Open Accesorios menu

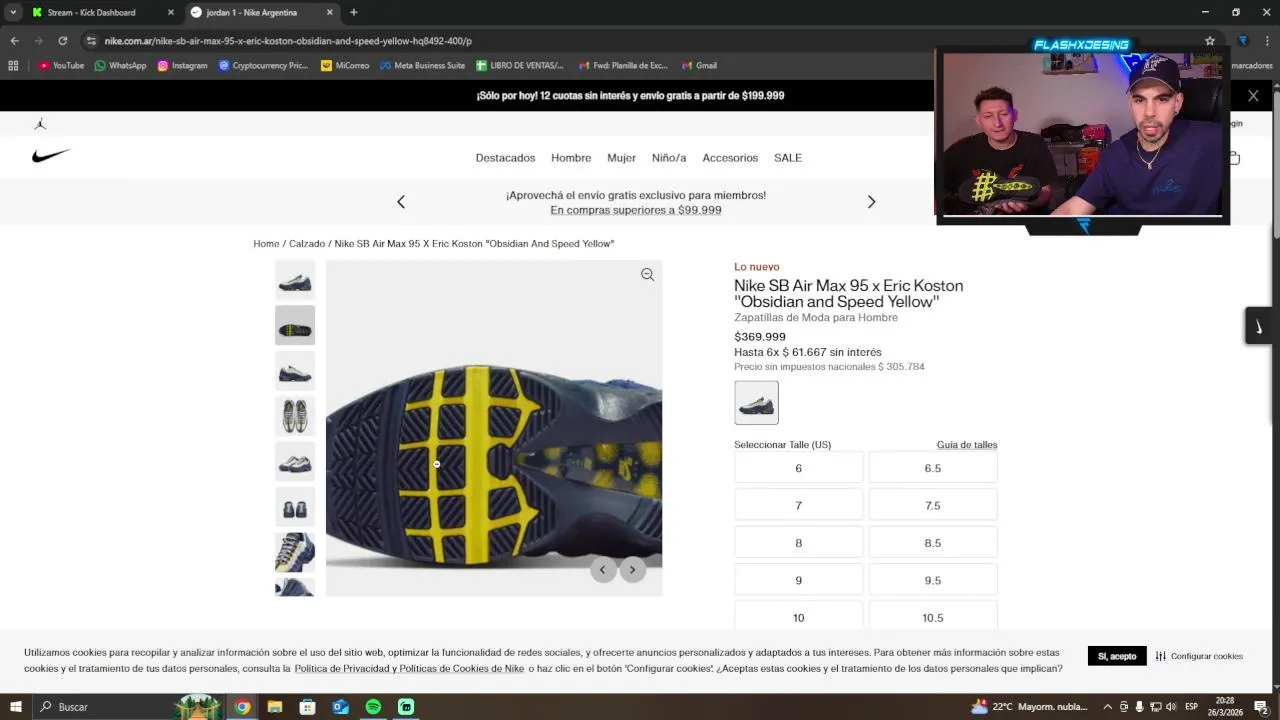pos(730,158)
